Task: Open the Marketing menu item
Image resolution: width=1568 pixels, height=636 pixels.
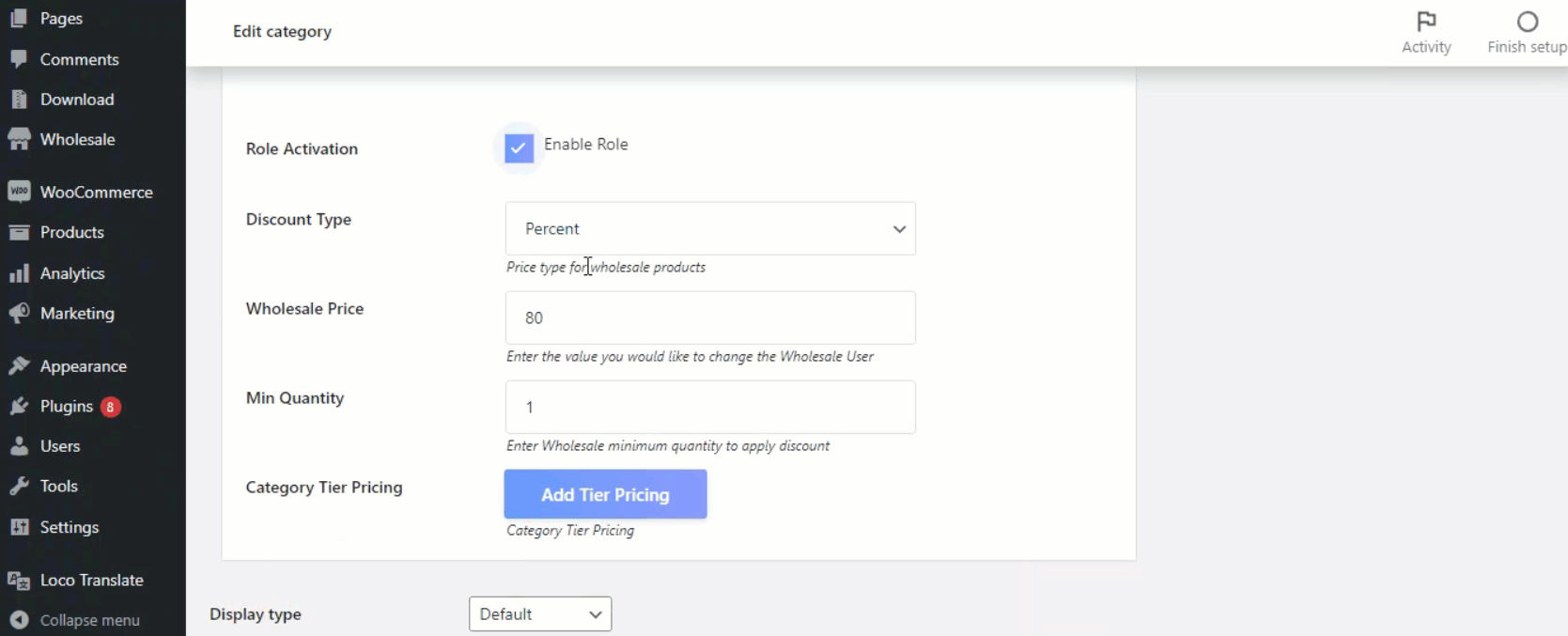Action: [77, 313]
